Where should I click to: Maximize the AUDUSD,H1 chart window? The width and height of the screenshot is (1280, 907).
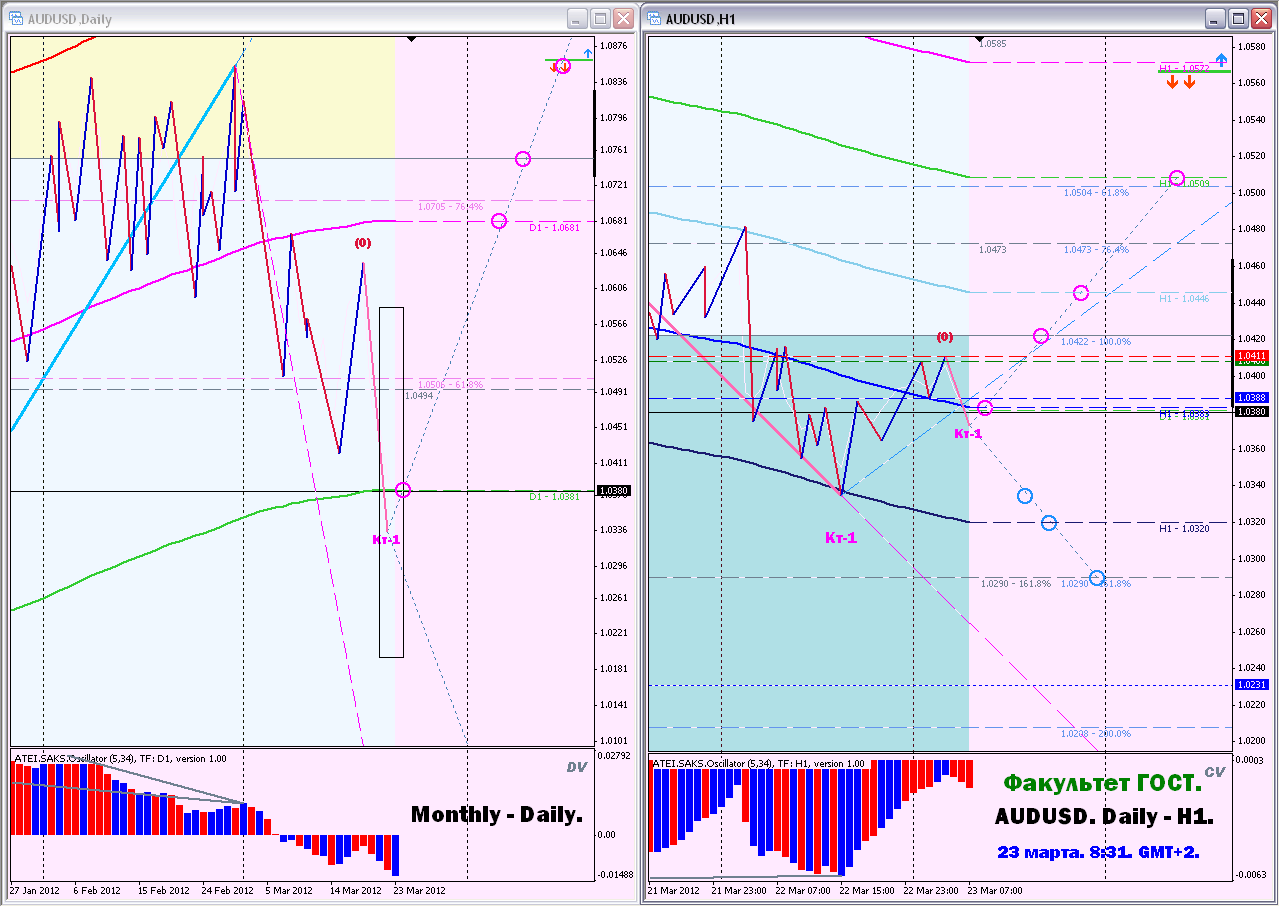pyautogui.click(x=1238, y=19)
